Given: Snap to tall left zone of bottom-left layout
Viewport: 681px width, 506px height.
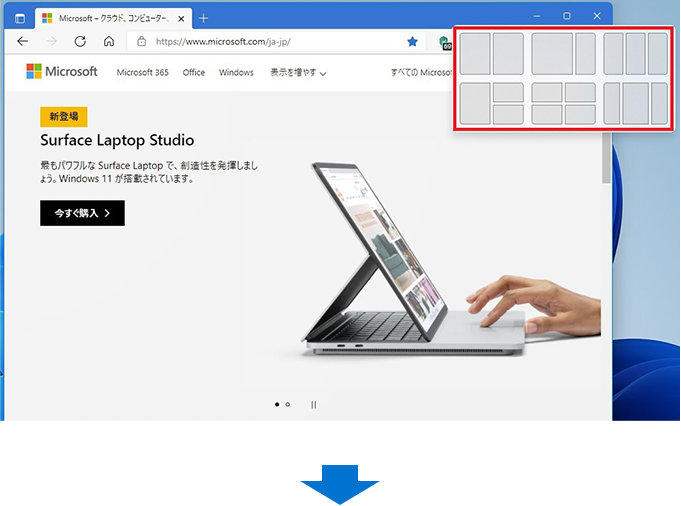Looking at the screenshot, I should click(475, 103).
